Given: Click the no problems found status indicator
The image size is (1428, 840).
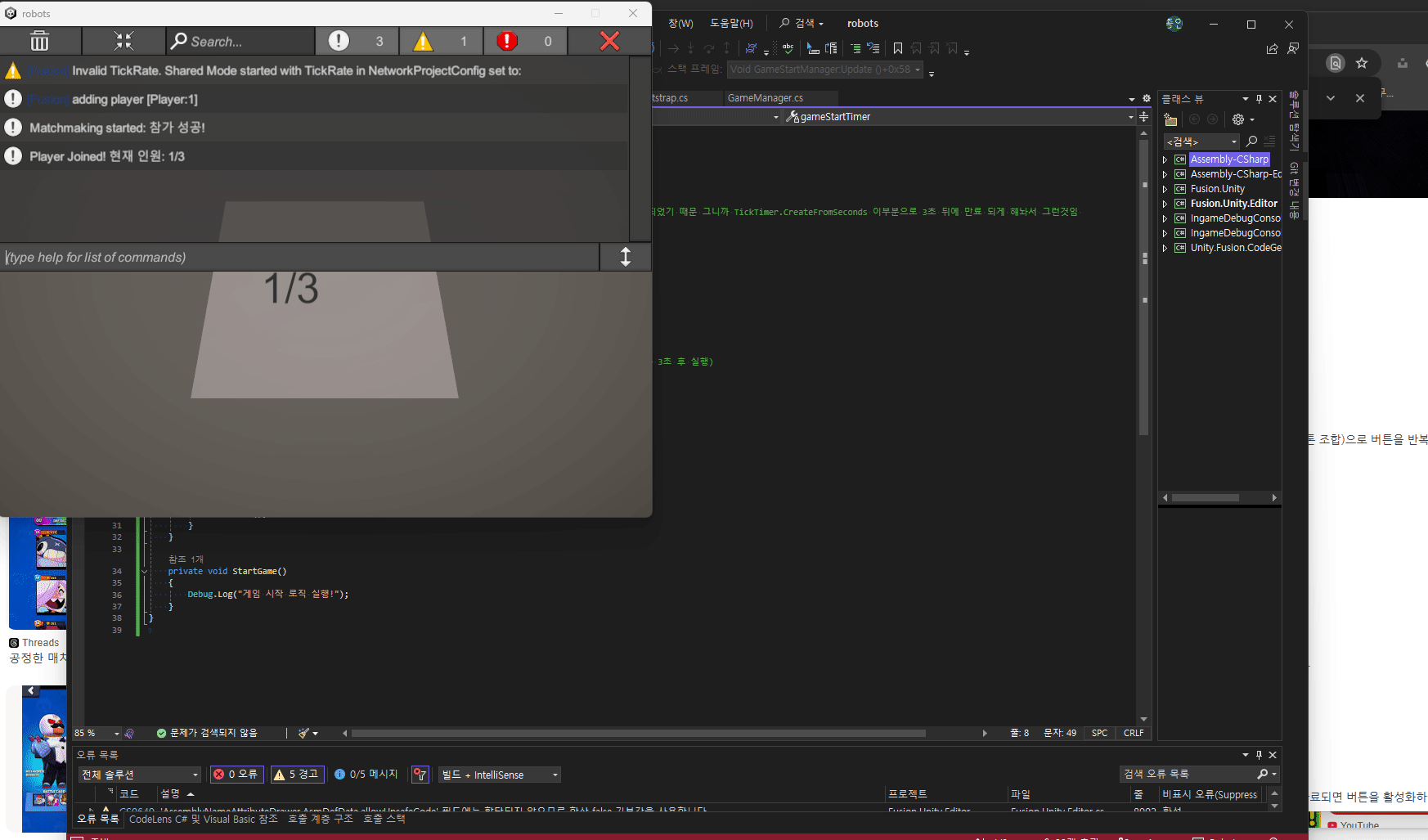Looking at the screenshot, I should (x=207, y=733).
